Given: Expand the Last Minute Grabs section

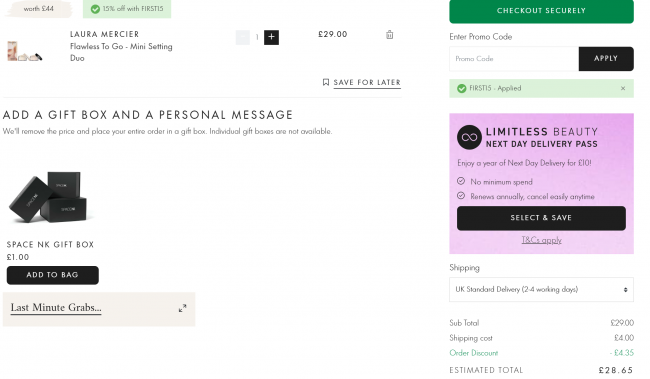Looking at the screenshot, I should pyautogui.click(x=182, y=308).
